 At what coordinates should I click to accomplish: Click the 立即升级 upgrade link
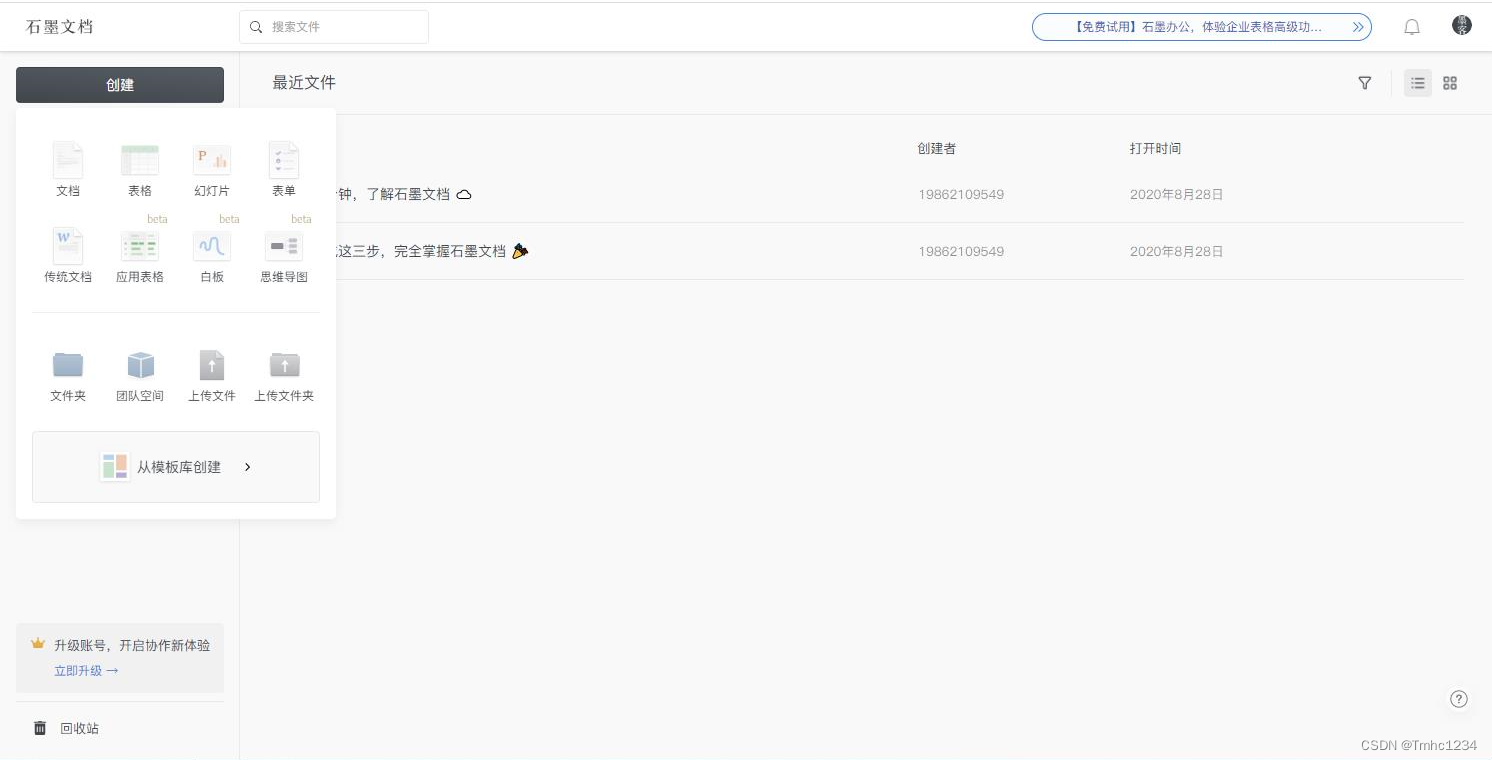point(86,671)
